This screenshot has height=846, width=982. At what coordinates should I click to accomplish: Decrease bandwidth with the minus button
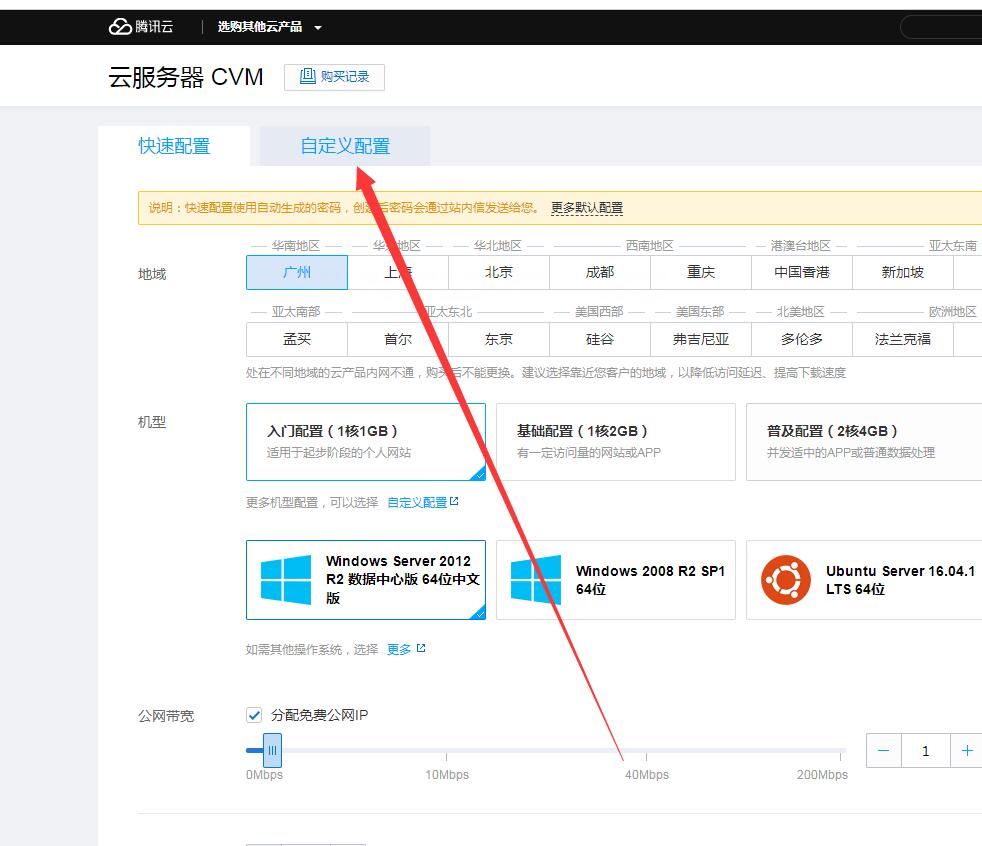click(884, 751)
